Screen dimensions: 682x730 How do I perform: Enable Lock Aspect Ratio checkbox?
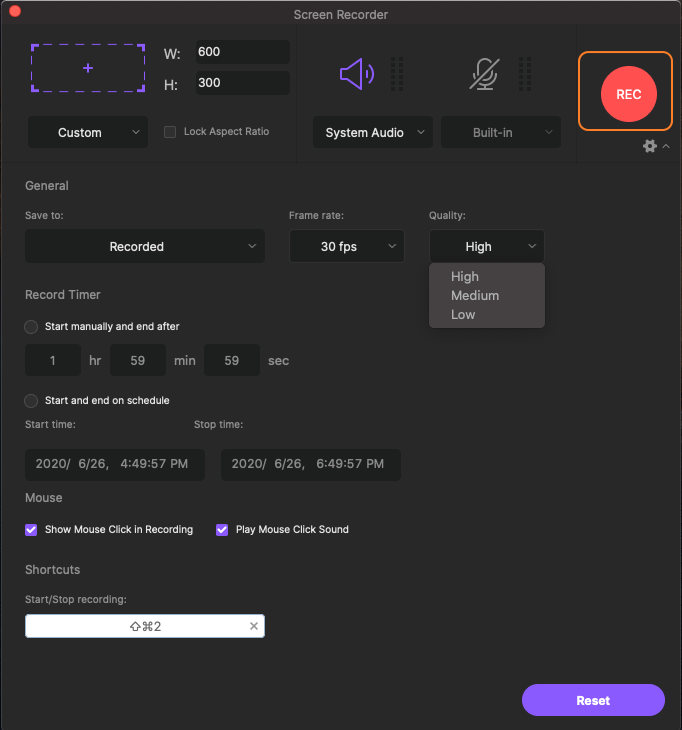tap(170, 132)
